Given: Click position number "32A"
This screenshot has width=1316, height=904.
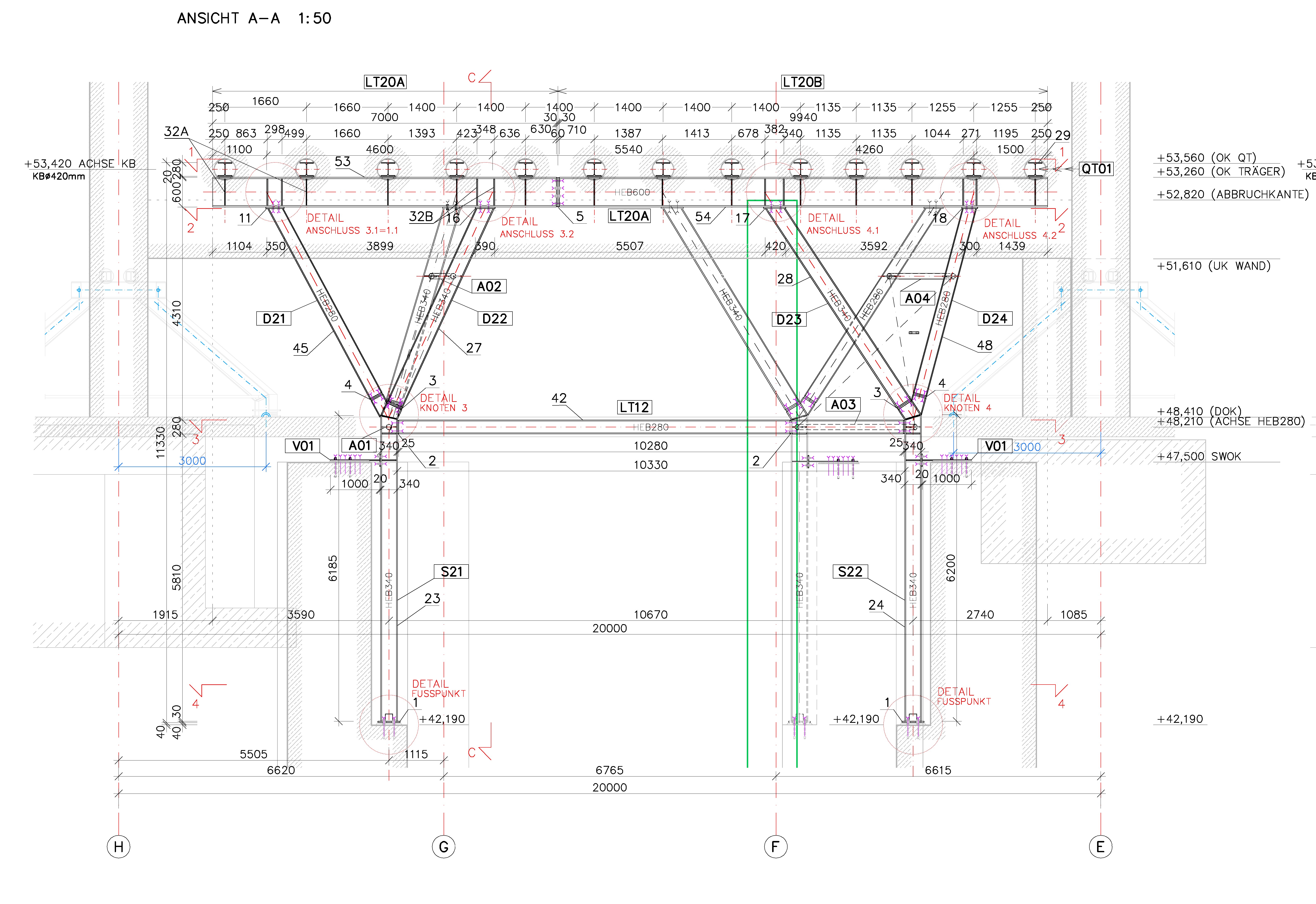Looking at the screenshot, I should tap(176, 131).
